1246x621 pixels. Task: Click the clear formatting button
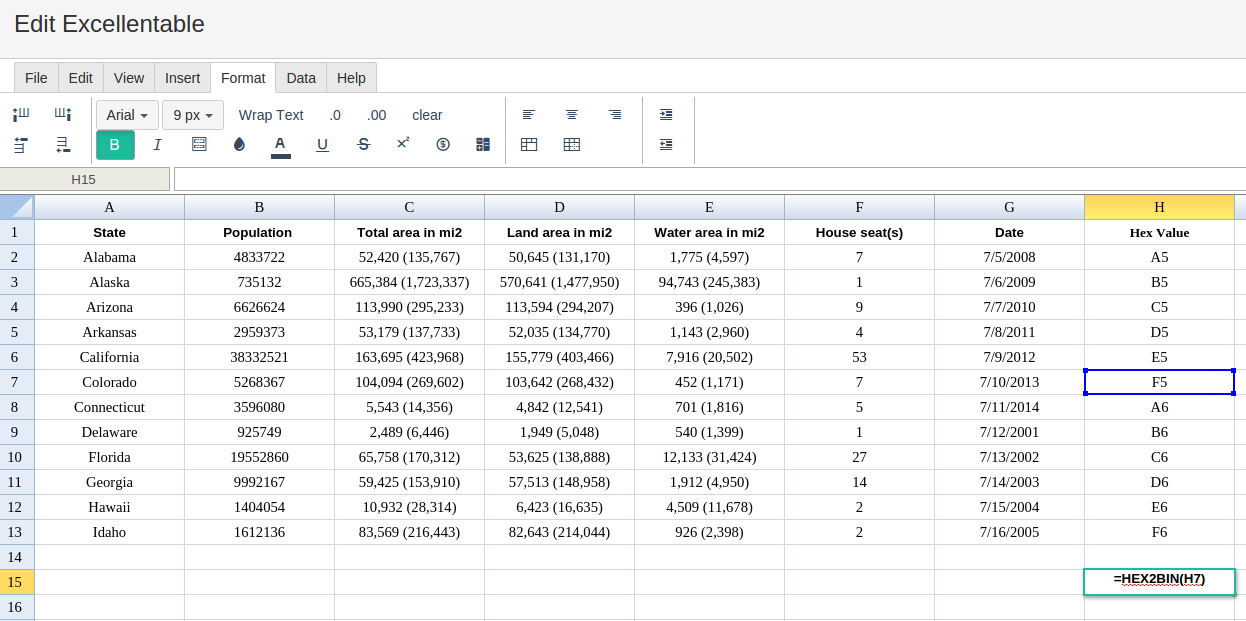pyautogui.click(x=427, y=115)
